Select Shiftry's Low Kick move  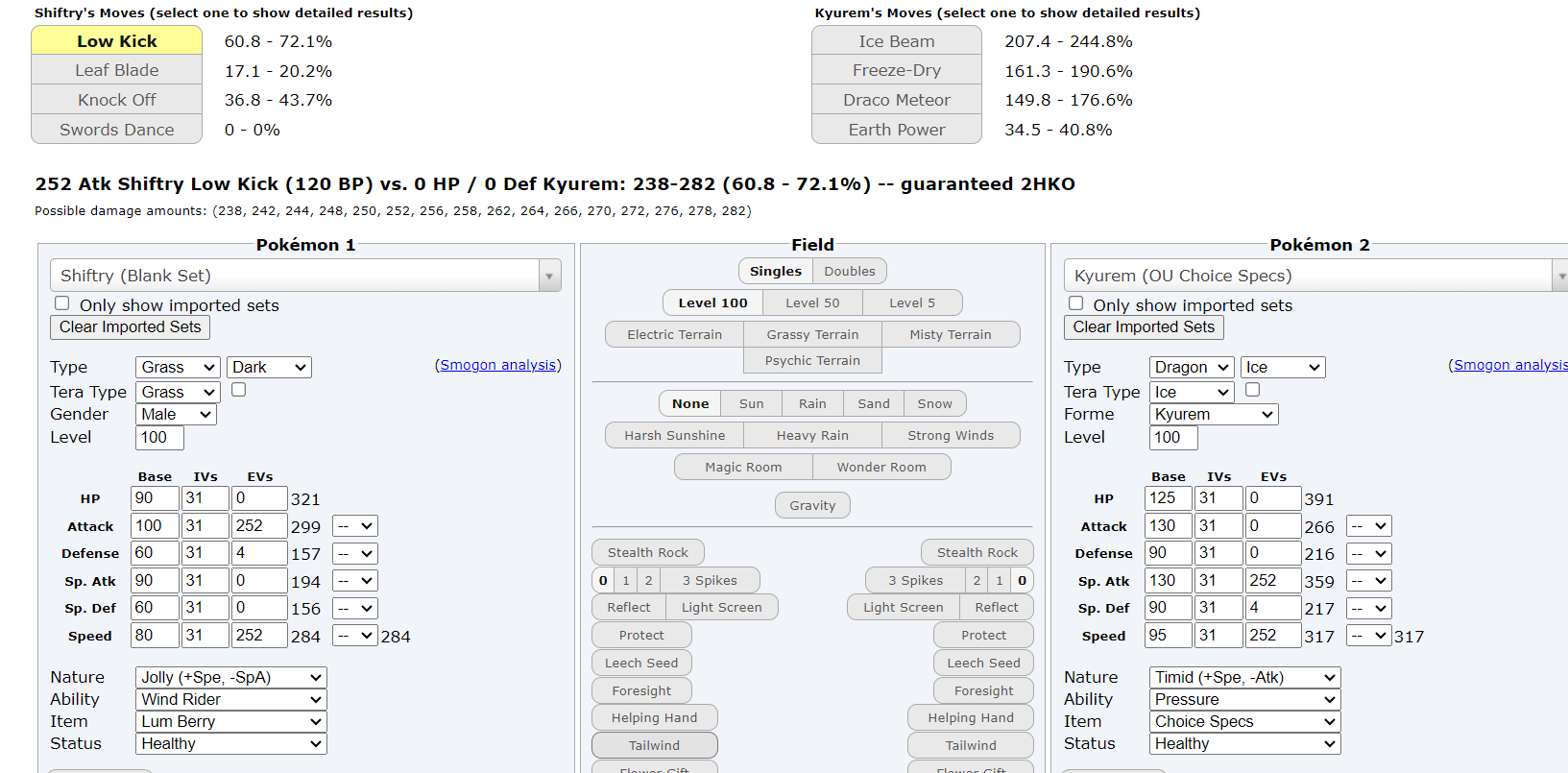pyautogui.click(x=116, y=40)
